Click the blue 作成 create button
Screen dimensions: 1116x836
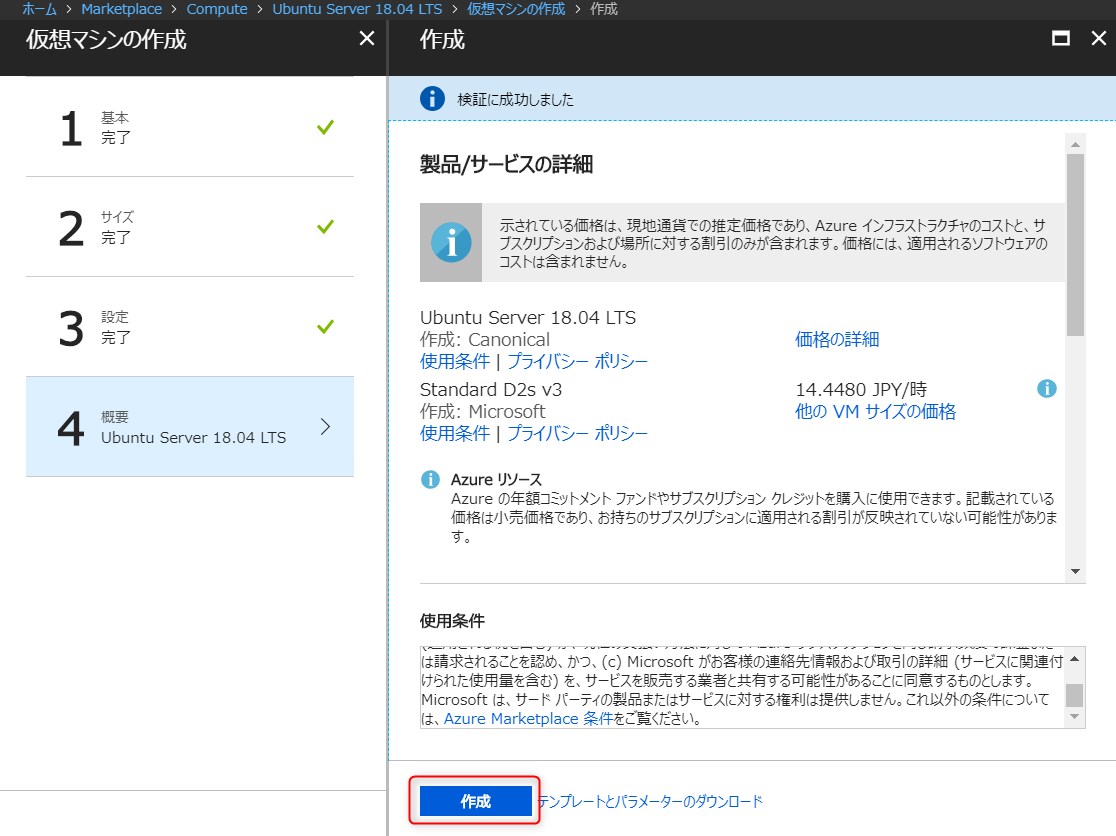coord(475,801)
